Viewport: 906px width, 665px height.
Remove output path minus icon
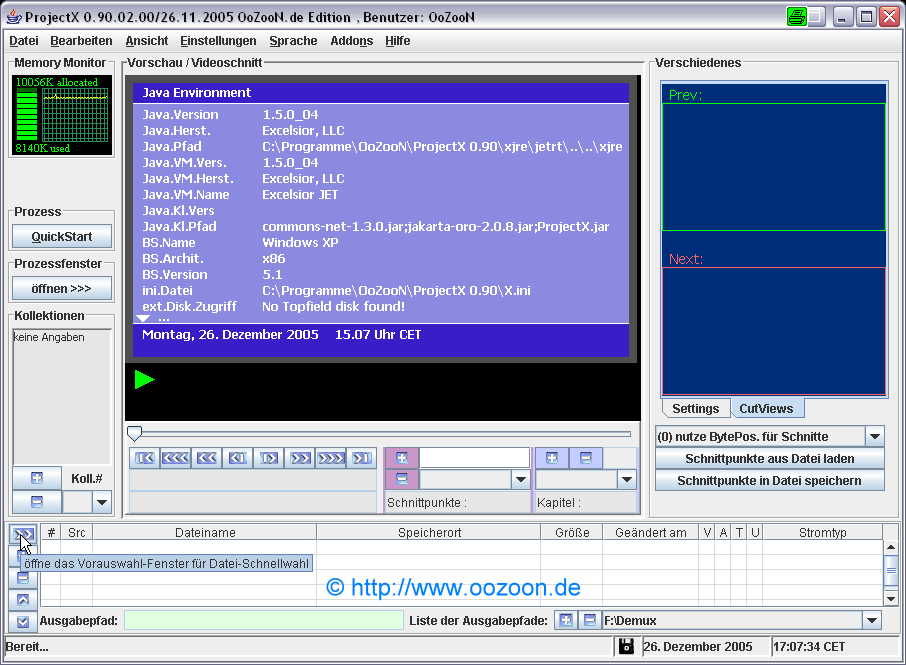589,621
